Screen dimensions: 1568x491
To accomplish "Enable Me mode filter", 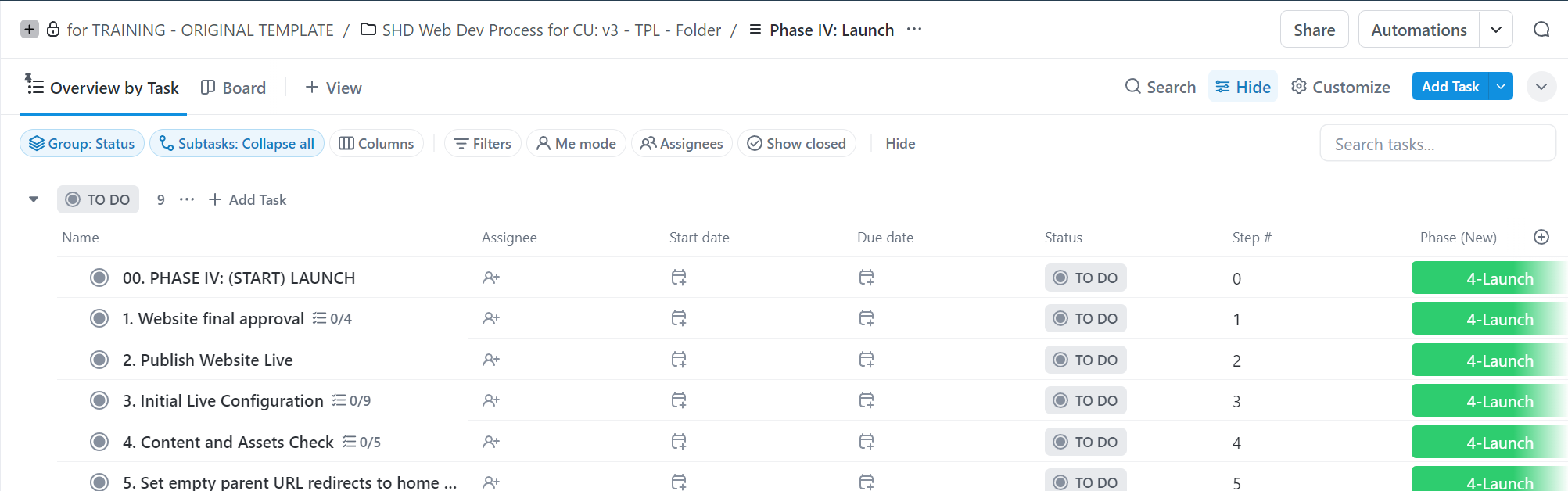I will pos(576,144).
